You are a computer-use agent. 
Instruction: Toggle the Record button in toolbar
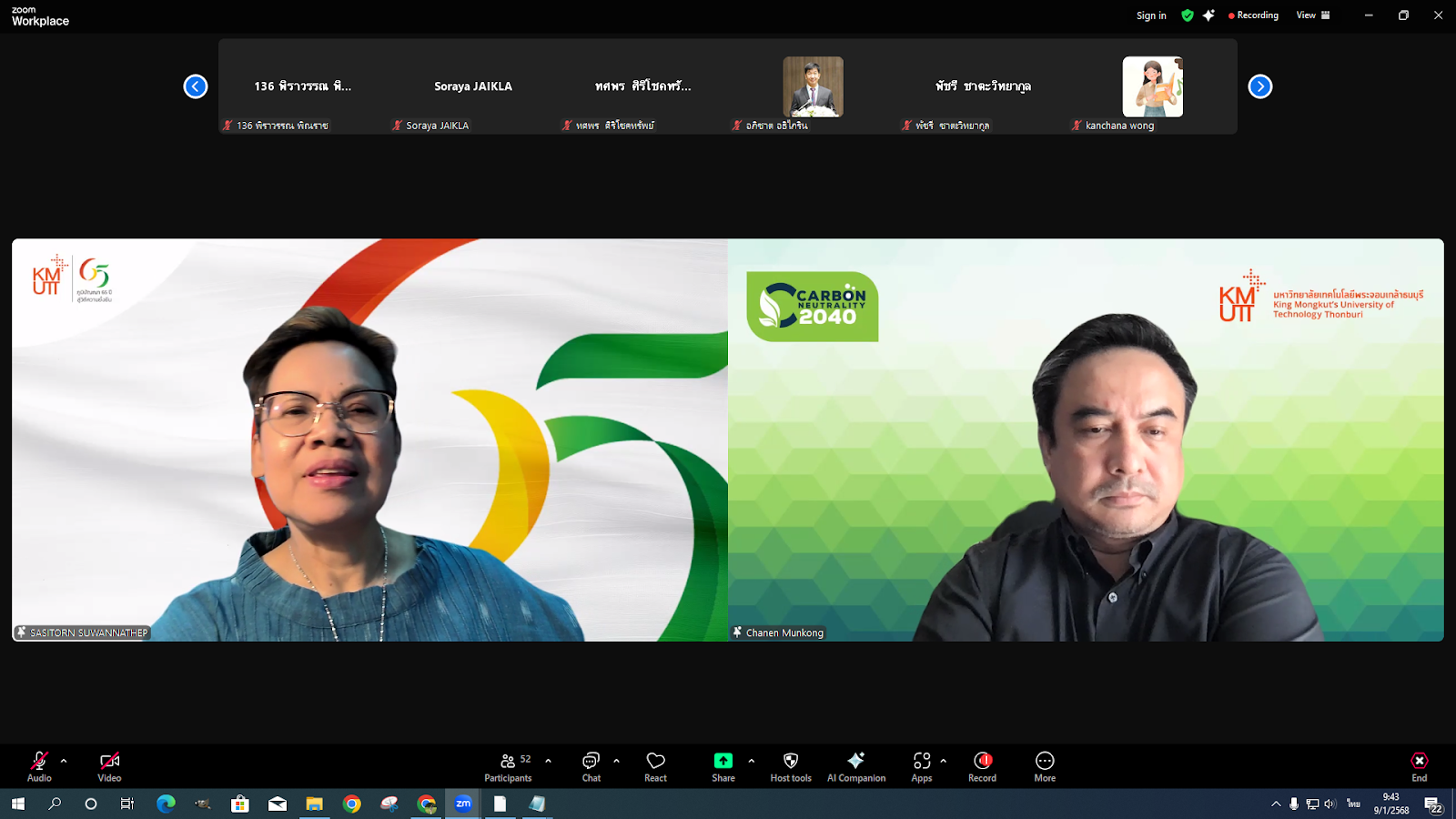click(983, 766)
